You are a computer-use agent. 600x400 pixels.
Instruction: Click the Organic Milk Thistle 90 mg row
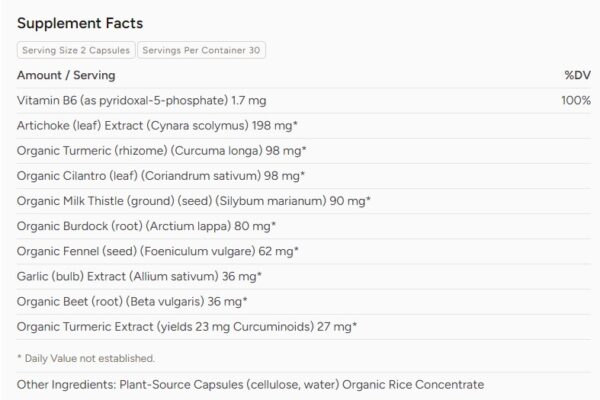tap(304, 201)
